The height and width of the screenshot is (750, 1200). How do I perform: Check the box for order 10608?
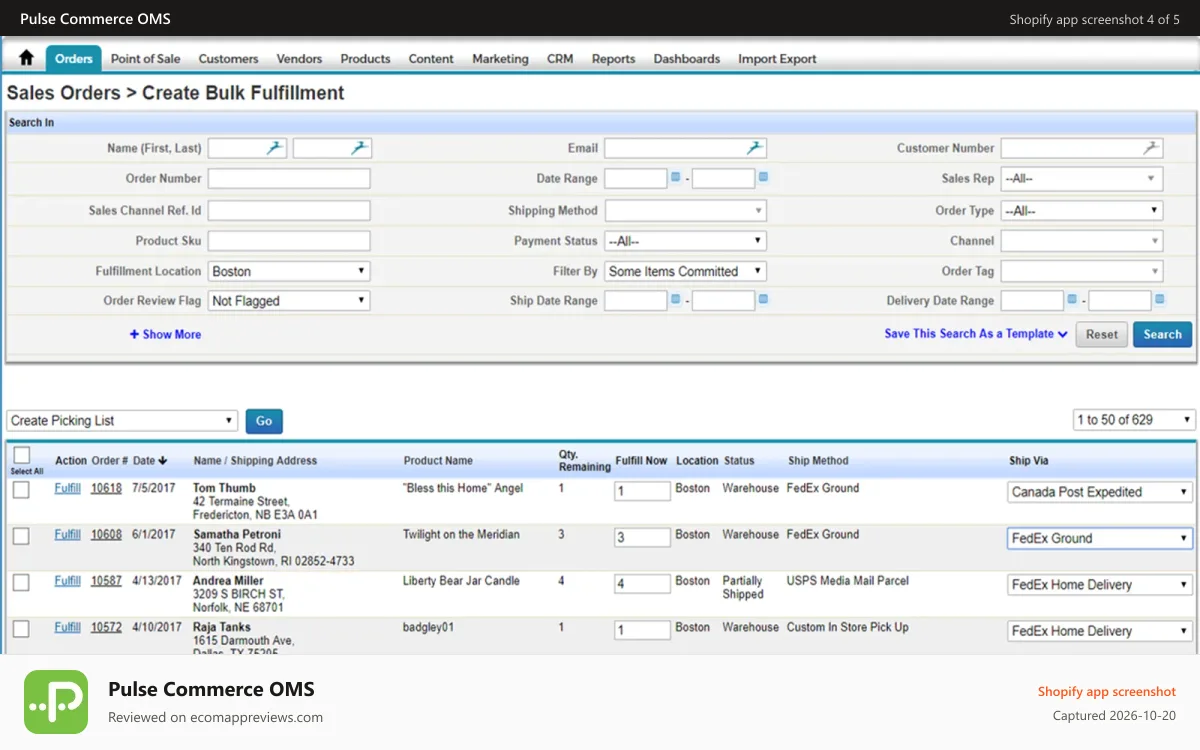(x=21, y=536)
